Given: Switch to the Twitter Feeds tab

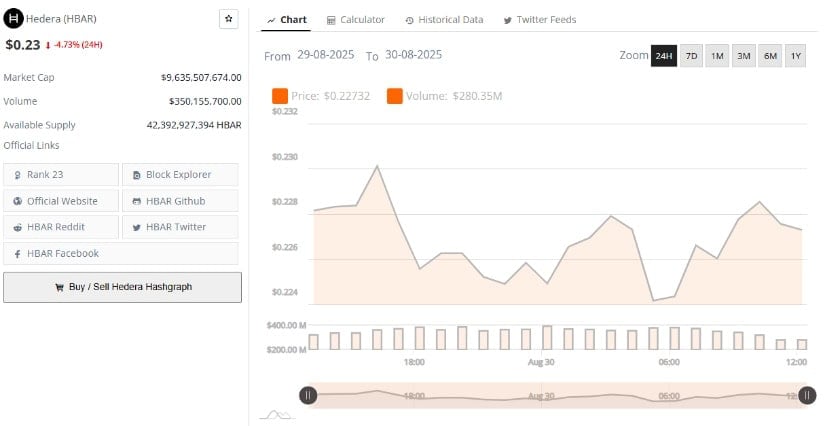Looking at the screenshot, I should coord(540,20).
